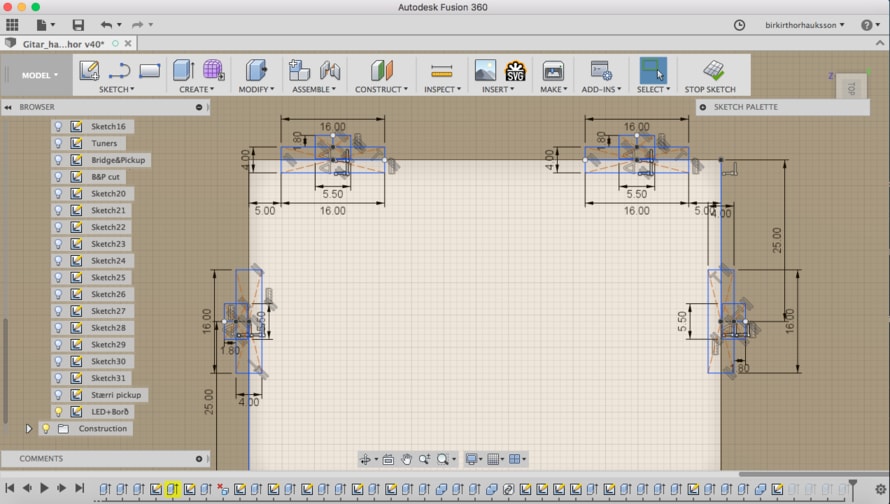Click the Insert SVG icon
This screenshot has width=890, height=504.
point(515,70)
